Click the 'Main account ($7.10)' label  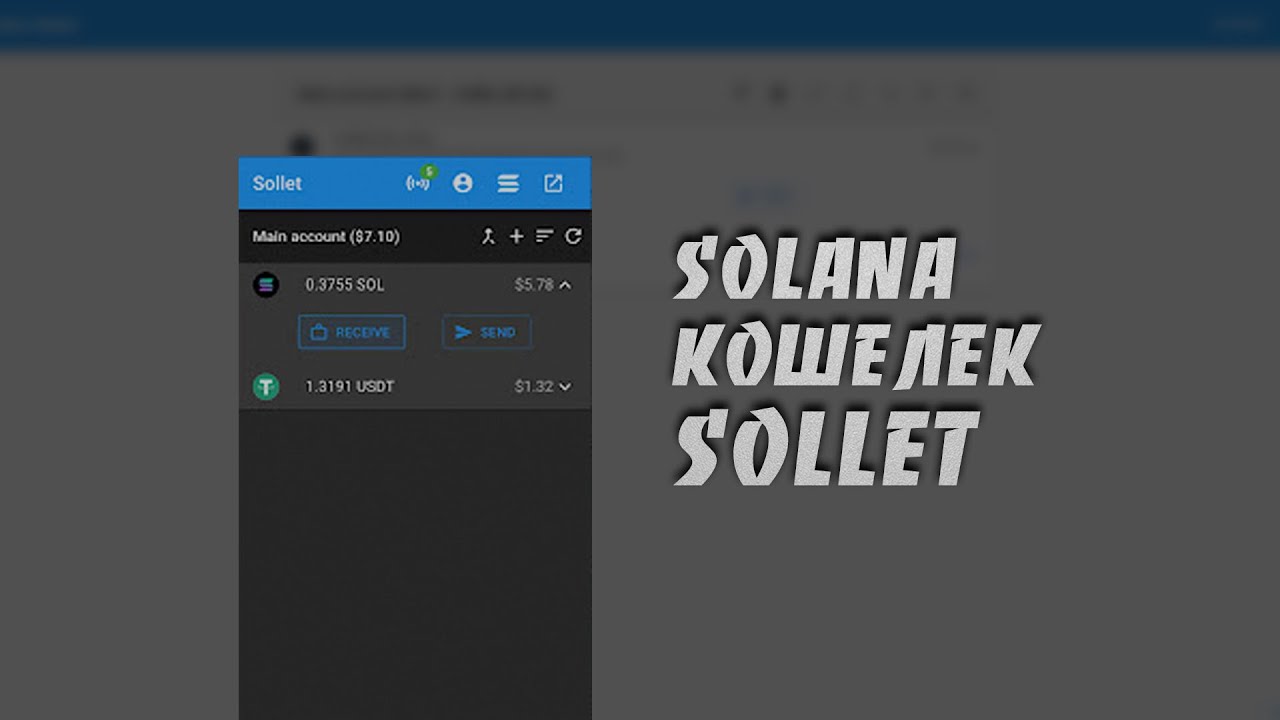pos(326,237)
